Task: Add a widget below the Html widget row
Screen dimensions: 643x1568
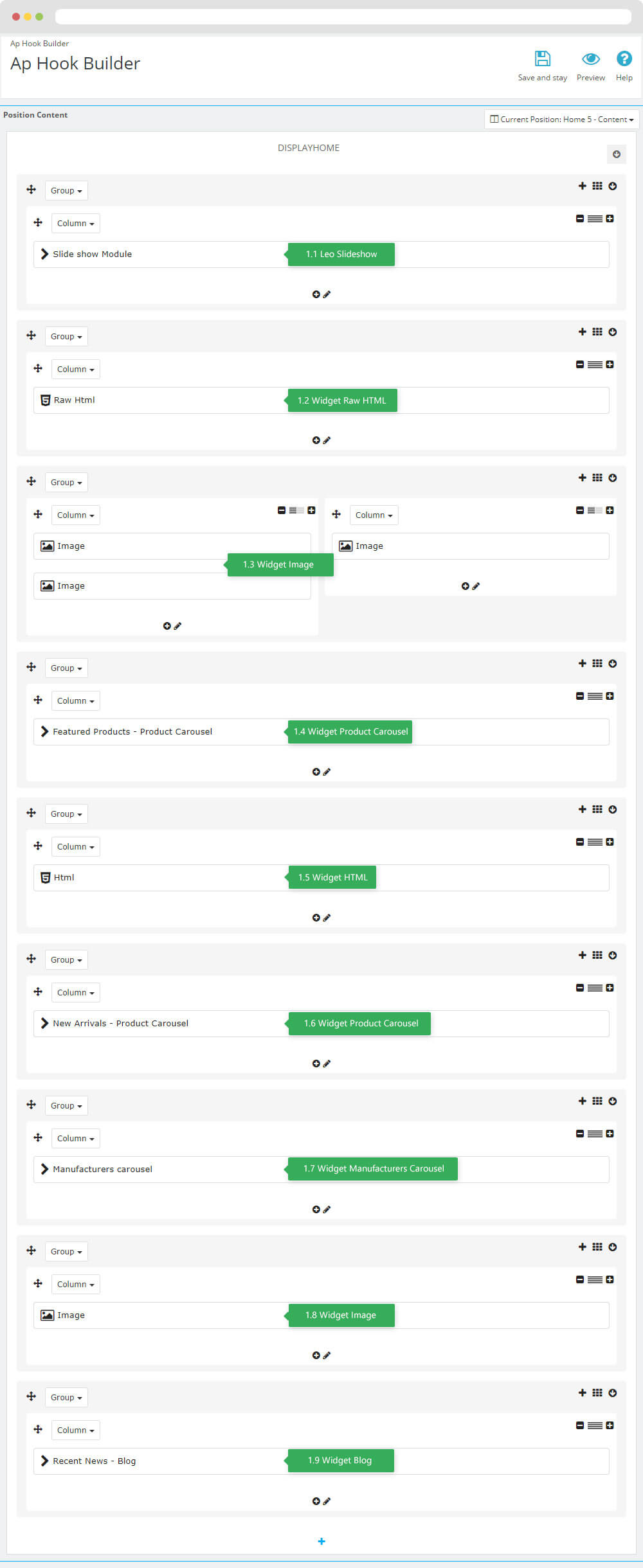Action: click(316, 918)
